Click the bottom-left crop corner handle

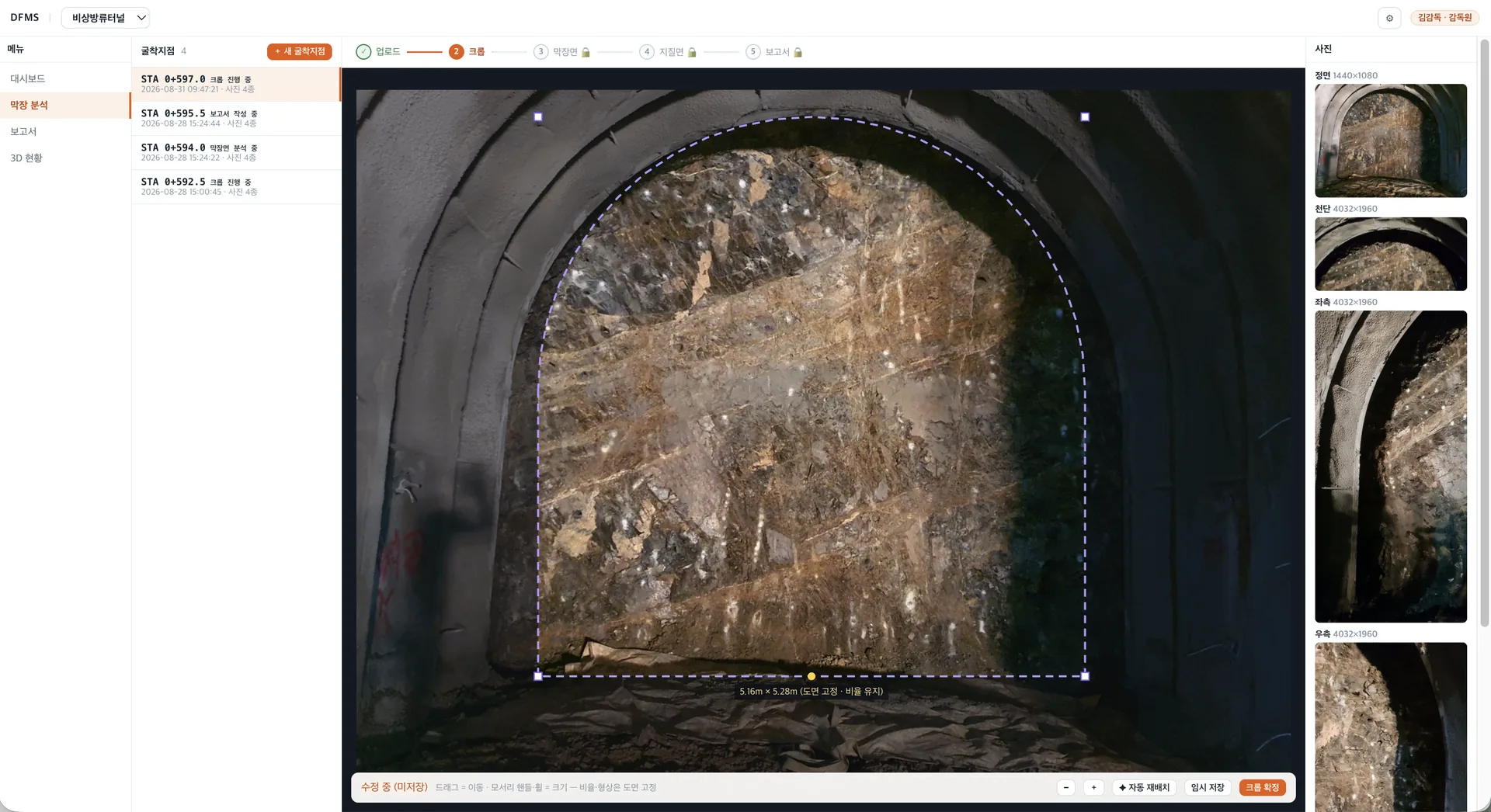538,676
